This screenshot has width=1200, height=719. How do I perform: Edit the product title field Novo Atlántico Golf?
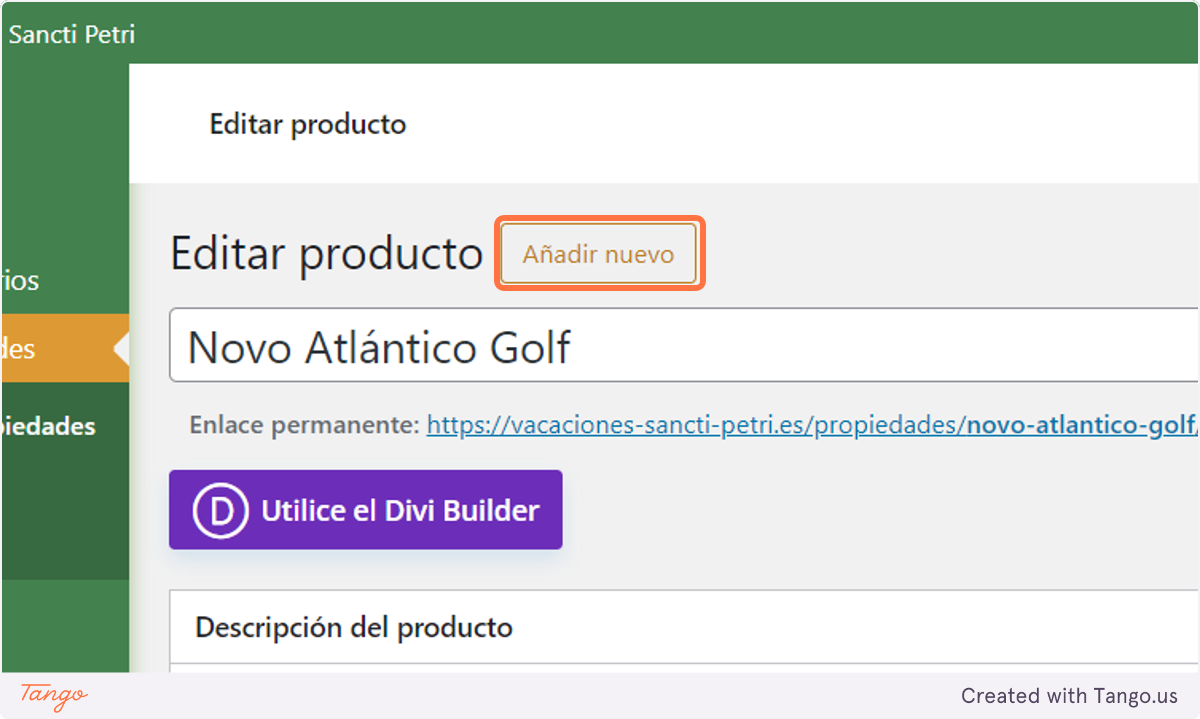pyautogui.click(x=684, y=346)
